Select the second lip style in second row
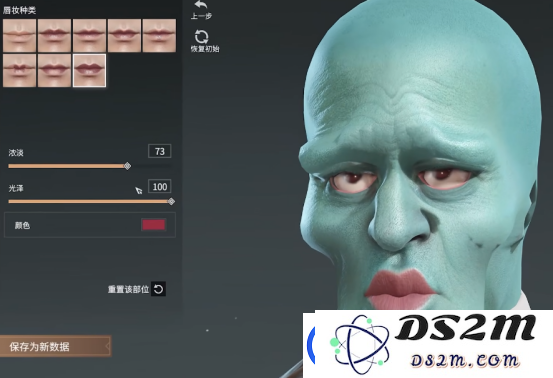This screenshot has width=553, height=378. pyautogui.click(x=54, y=70)
